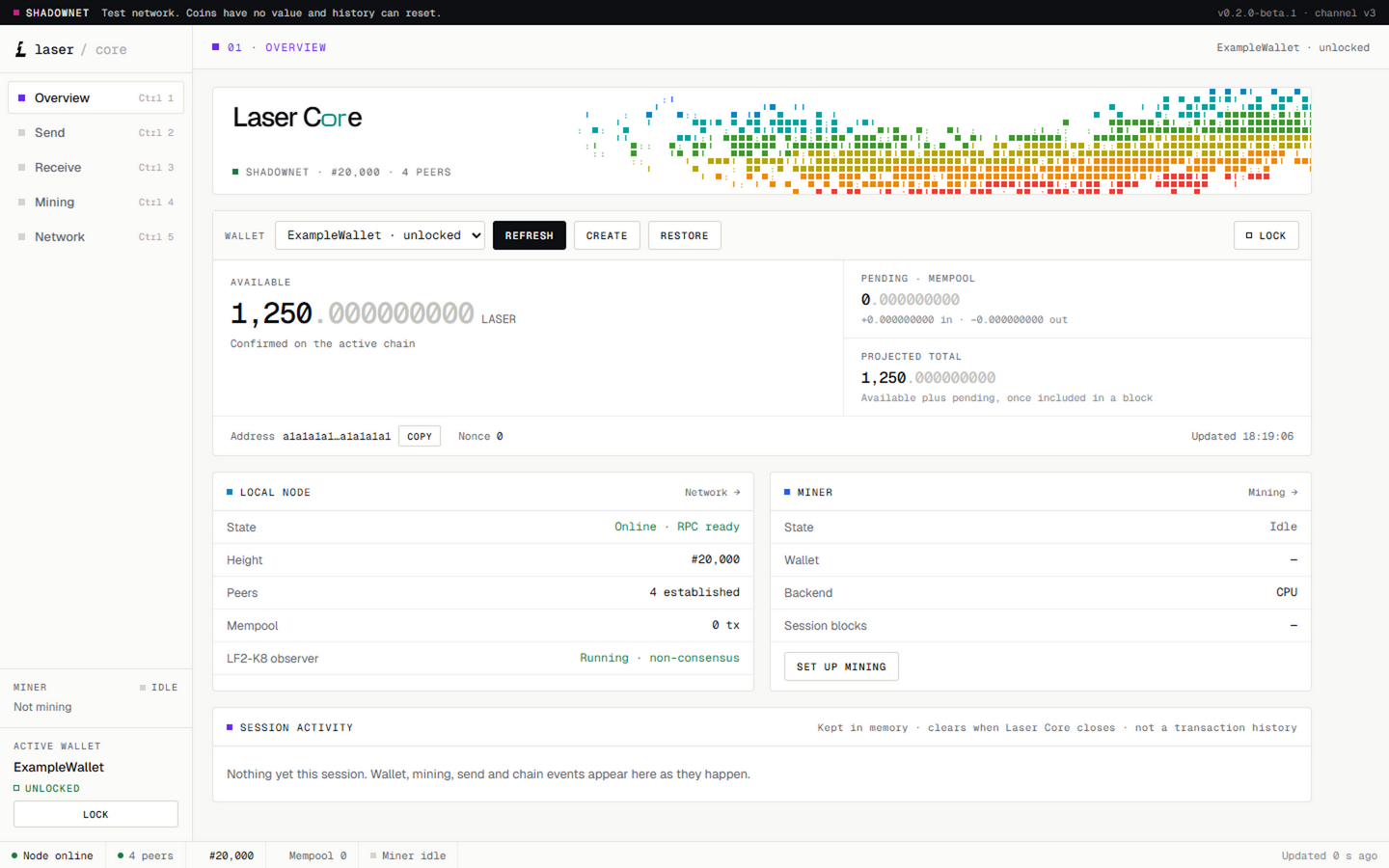Click Set Up Mining button

841,666
